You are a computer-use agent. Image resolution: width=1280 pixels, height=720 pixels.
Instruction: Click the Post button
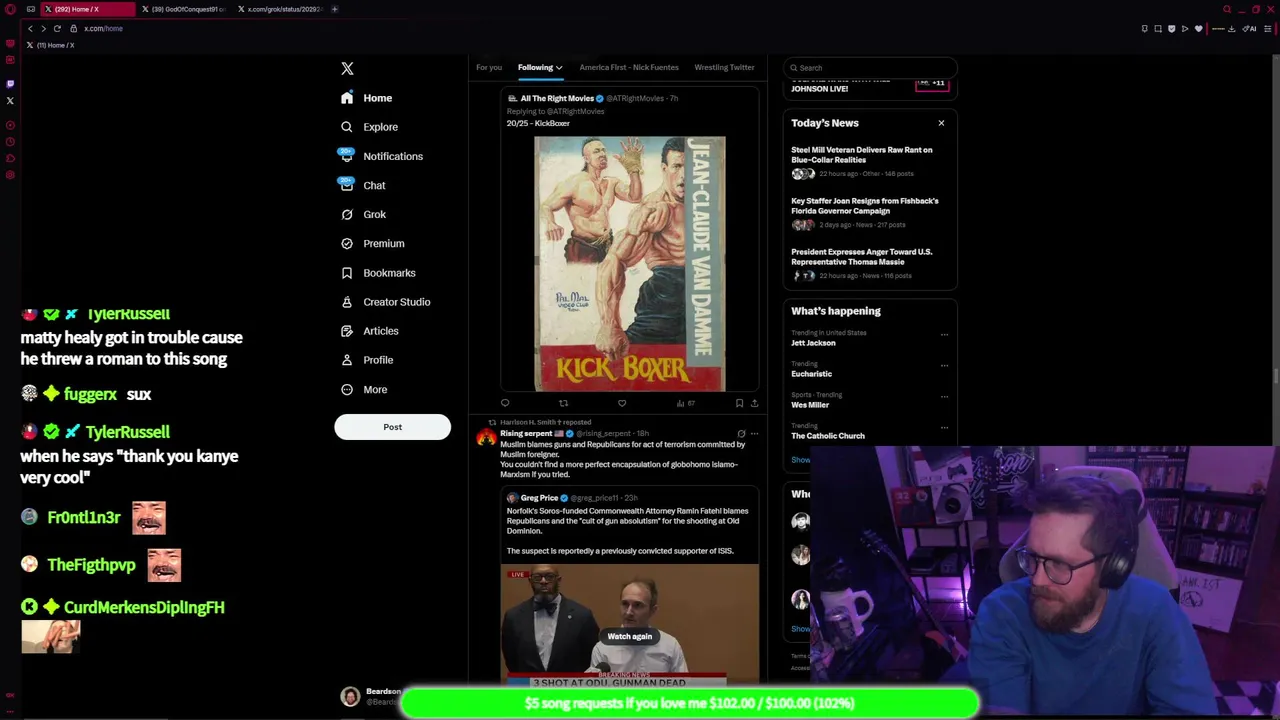point(392,427)
